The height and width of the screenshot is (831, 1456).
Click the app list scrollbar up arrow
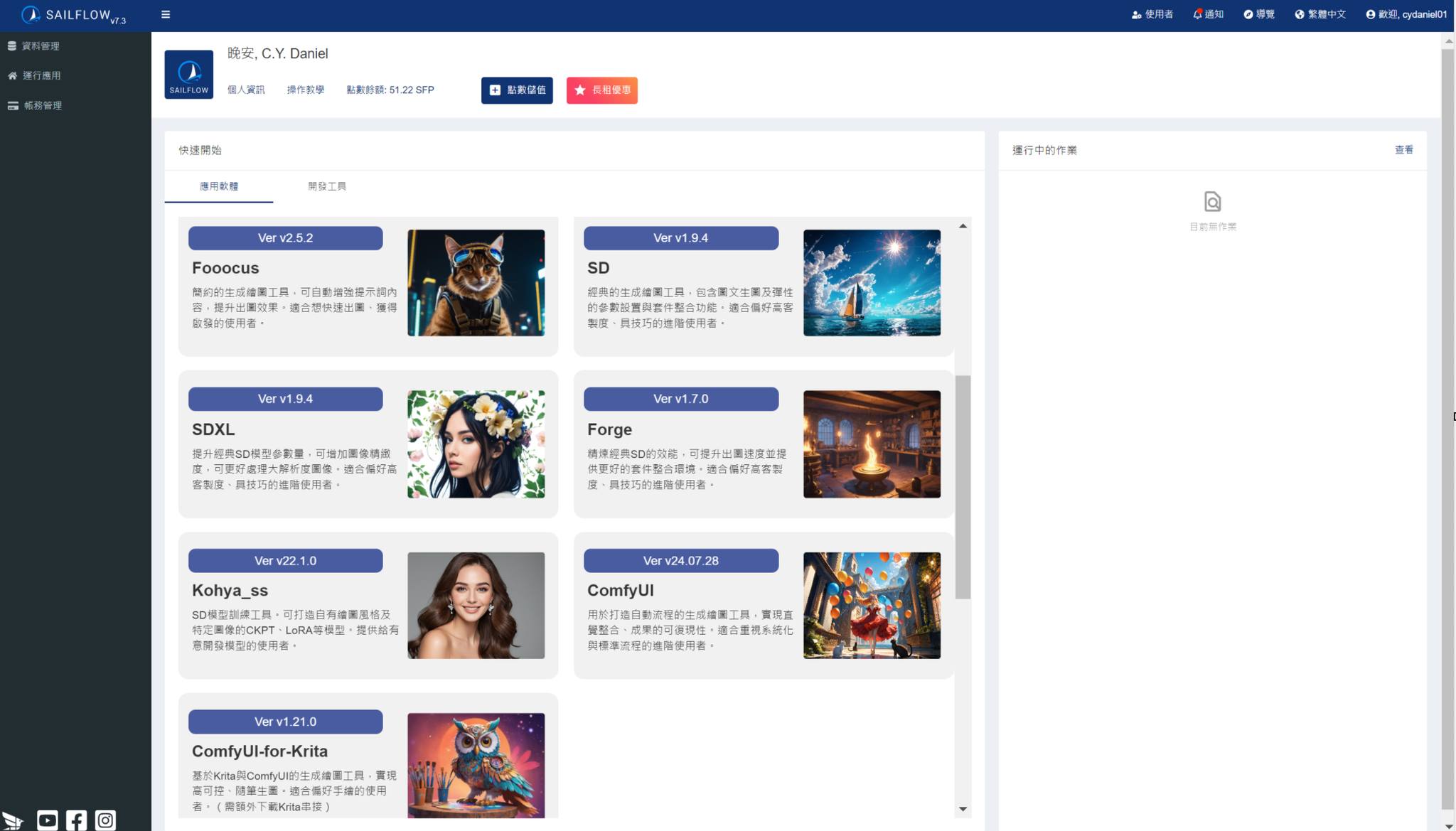963,226
